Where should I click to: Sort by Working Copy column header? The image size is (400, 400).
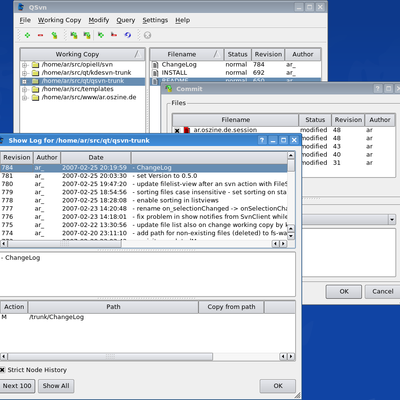[x=82, y=54]
